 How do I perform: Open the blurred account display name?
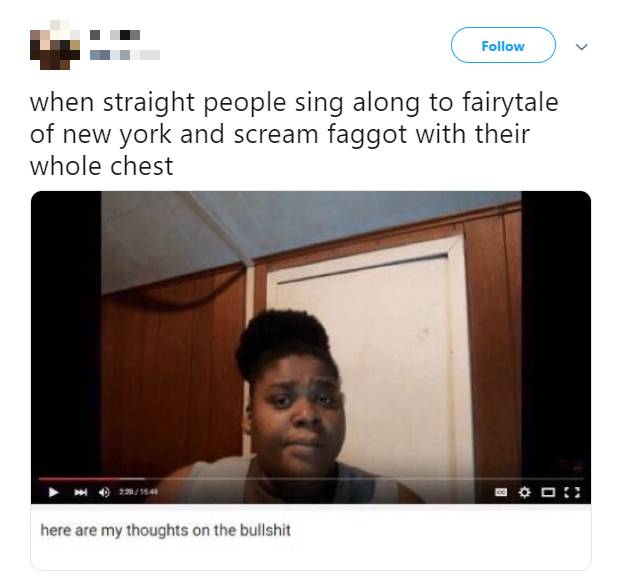(115, 35)
